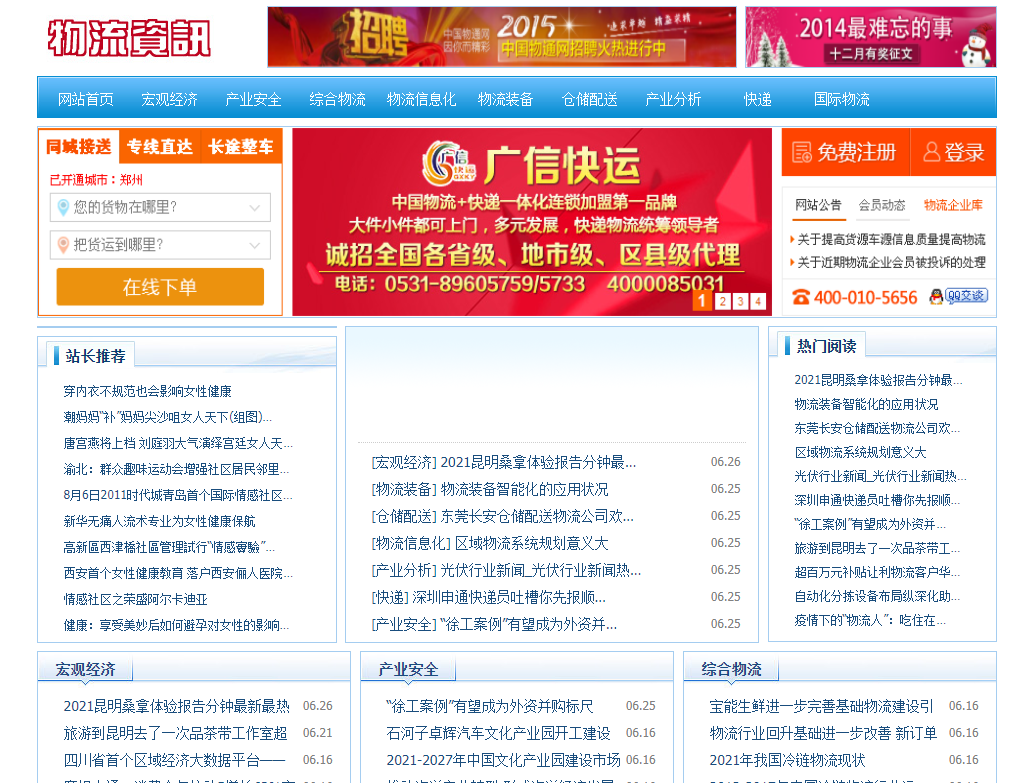Open 快递 navigation menu item
This screenshot has height=783, width=1030.
click(x=757, y=99)
